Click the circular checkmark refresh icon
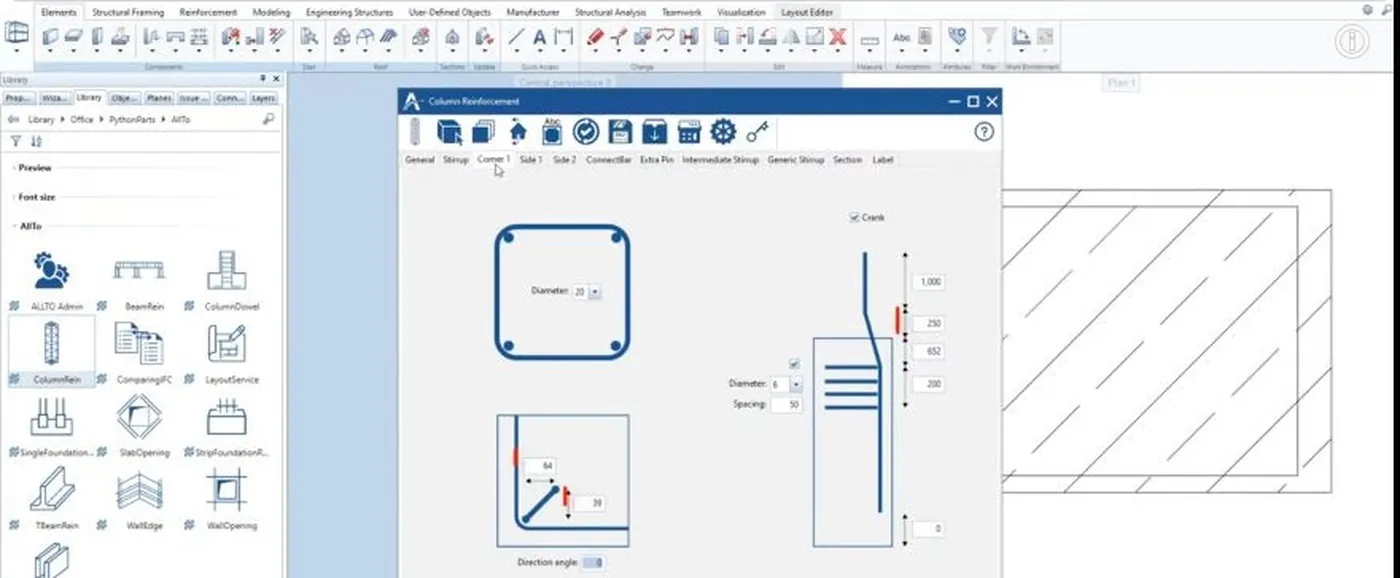The image size is (1400, 578). [585, 132]
